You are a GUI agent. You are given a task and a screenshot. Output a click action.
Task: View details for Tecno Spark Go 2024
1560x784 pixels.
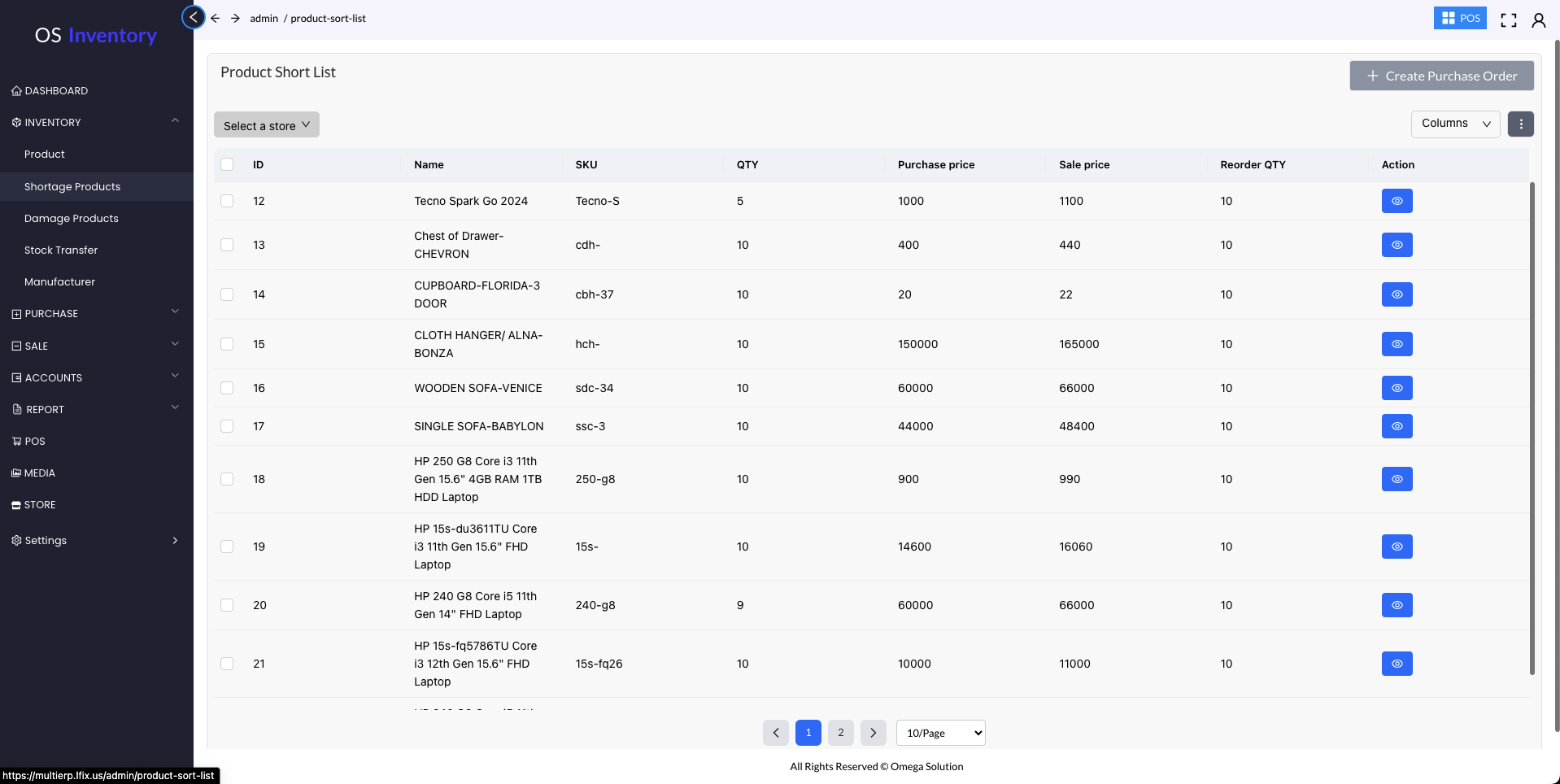pyautogui.click(x=1396, y=201)
